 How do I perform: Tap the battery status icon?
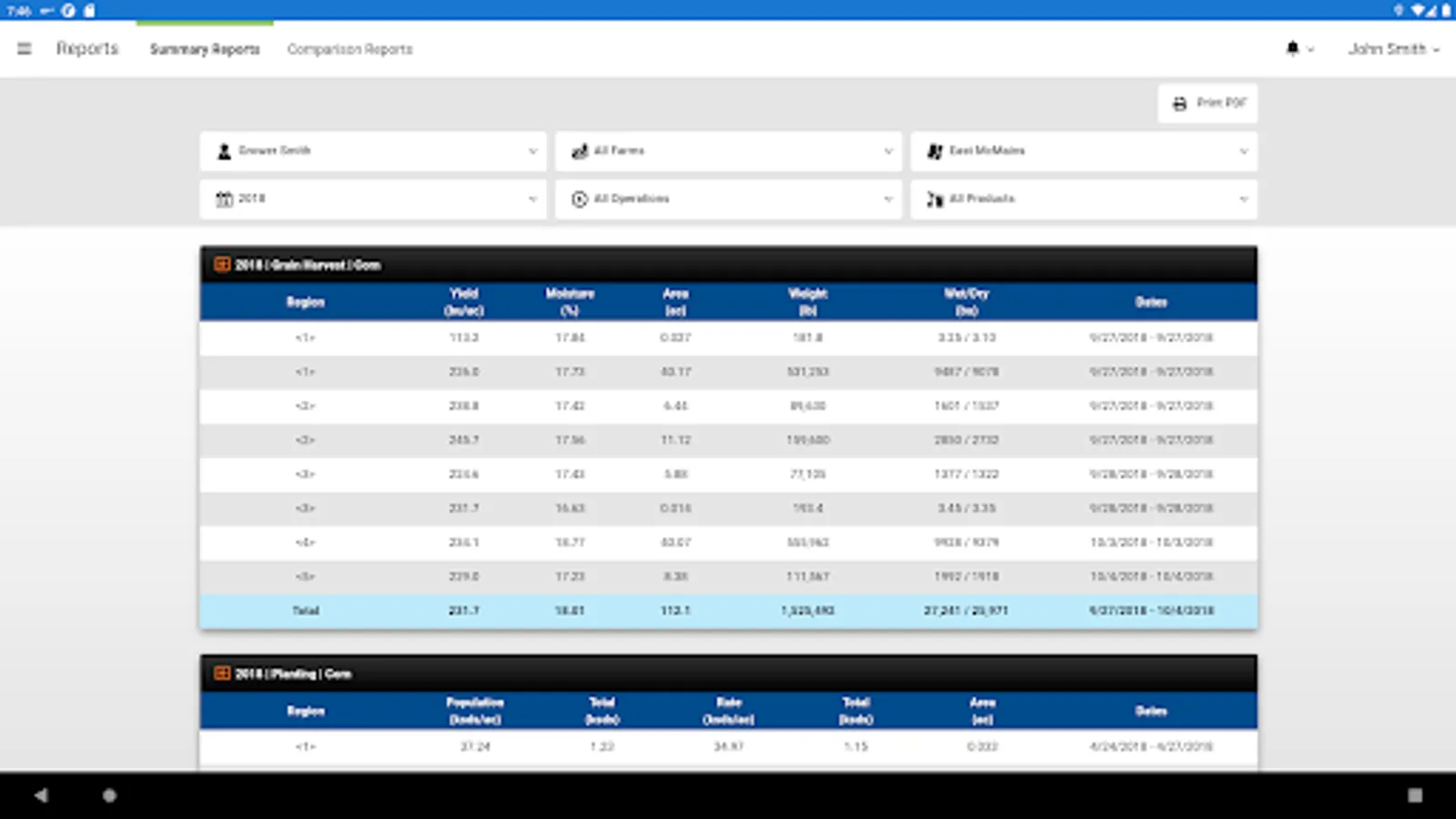(1446, 10)
